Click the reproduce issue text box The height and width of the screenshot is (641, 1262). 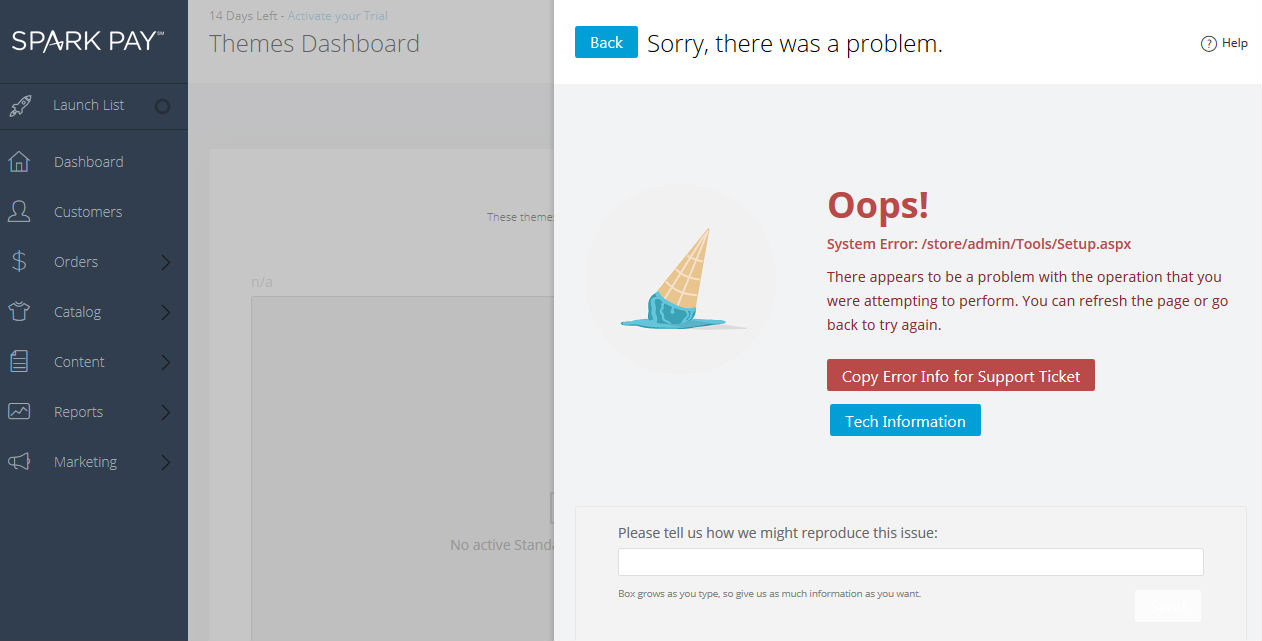click(911, 562)
